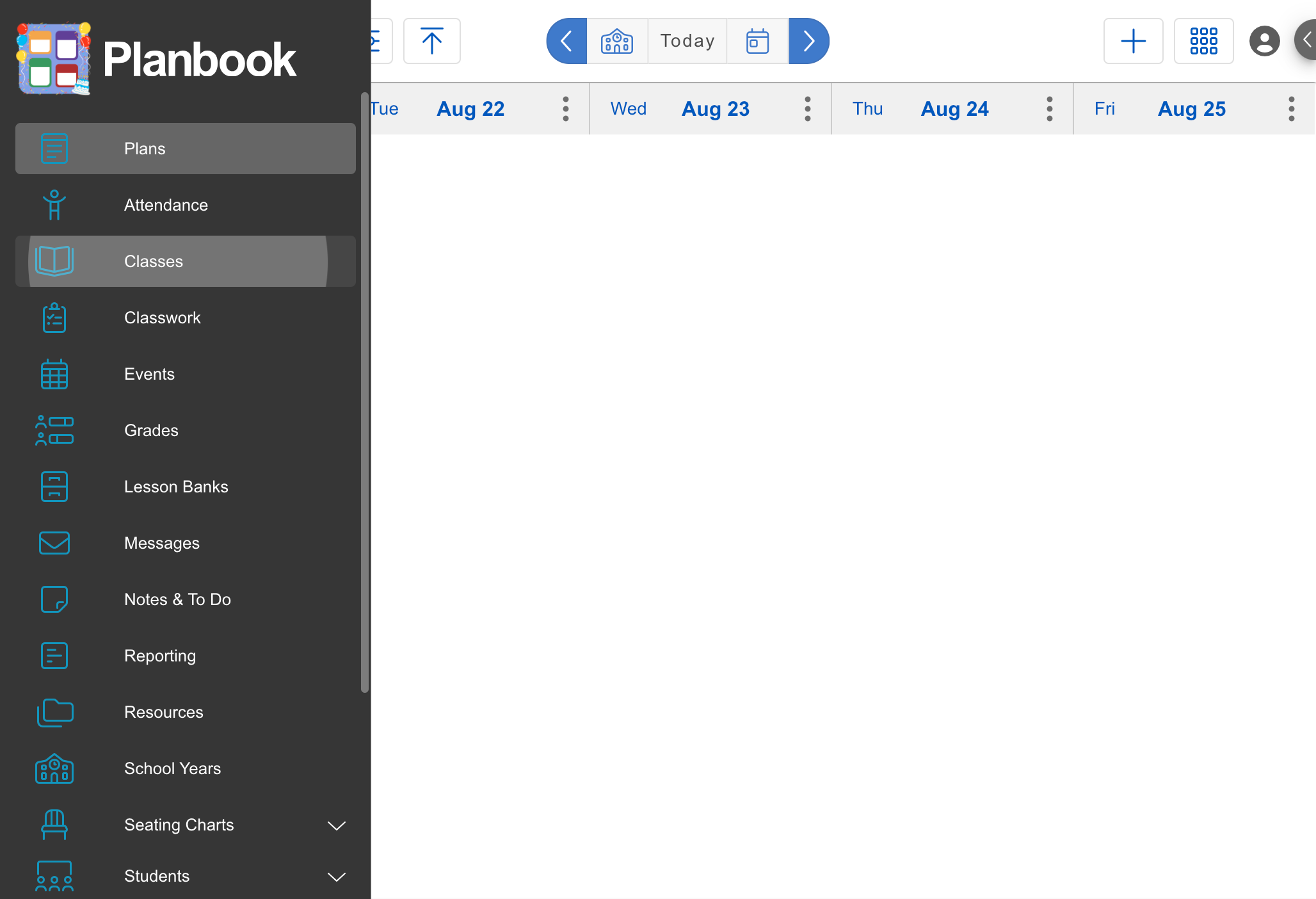Click the partially hidden list toolbar button
The image size is (1316, 899).
(381, 41)
